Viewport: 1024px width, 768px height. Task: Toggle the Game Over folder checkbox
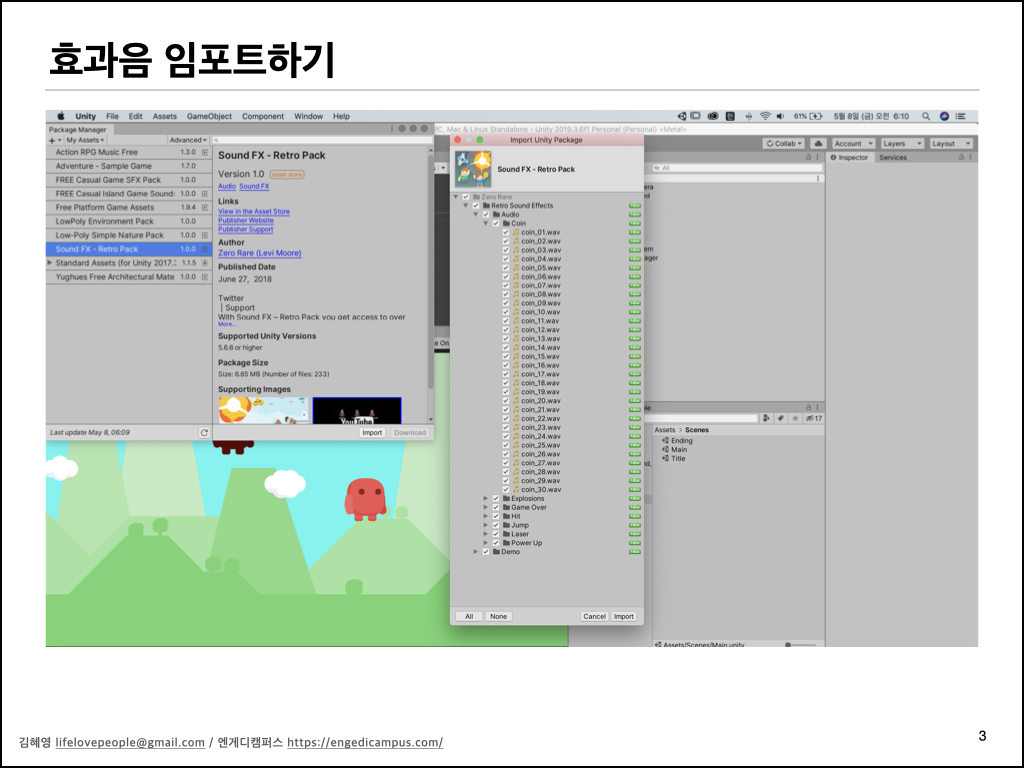coord(496,507)
